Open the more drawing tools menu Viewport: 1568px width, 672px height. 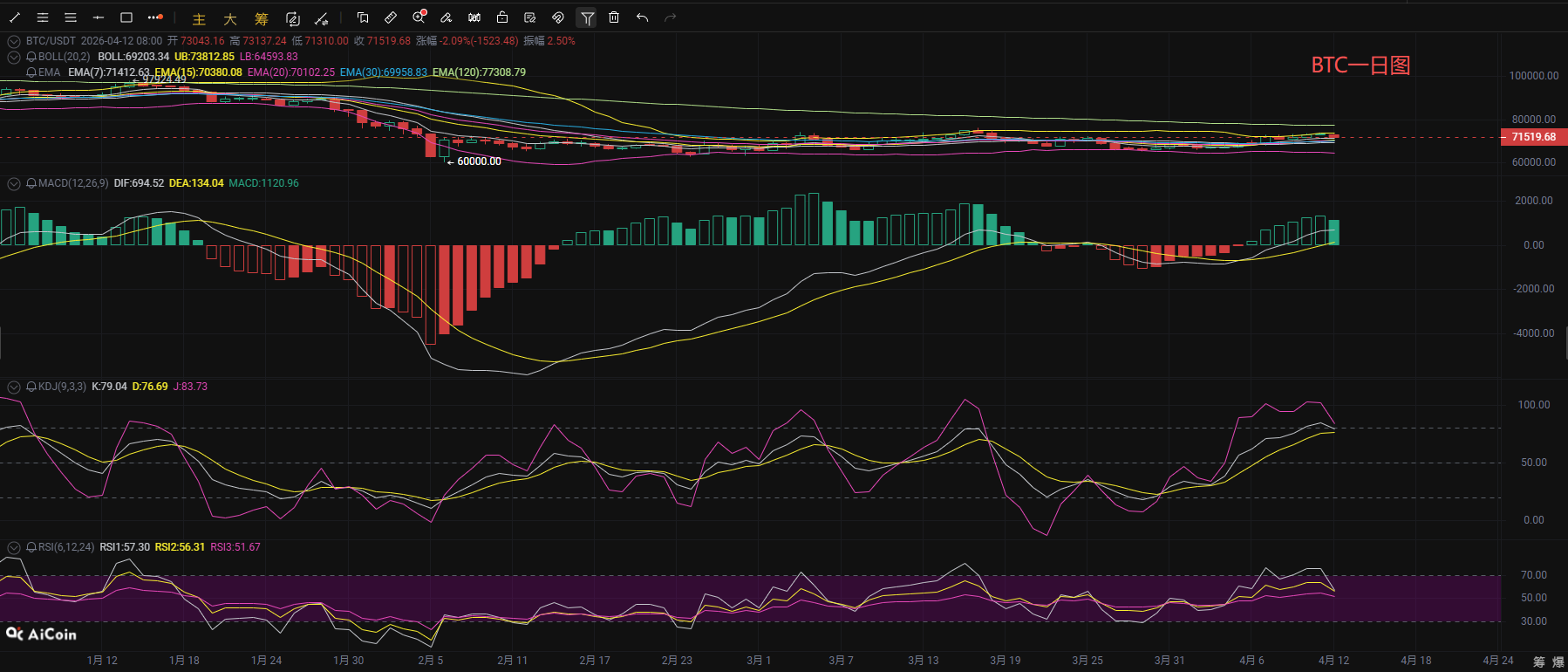[154, 17]
